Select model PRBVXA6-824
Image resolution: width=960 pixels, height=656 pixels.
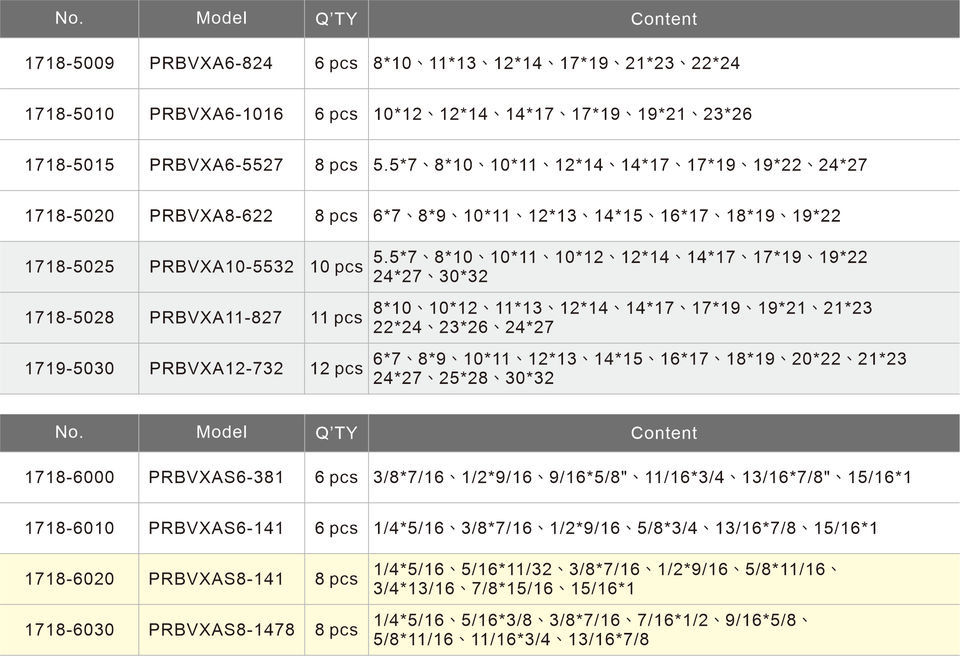[x=210, y=63]
